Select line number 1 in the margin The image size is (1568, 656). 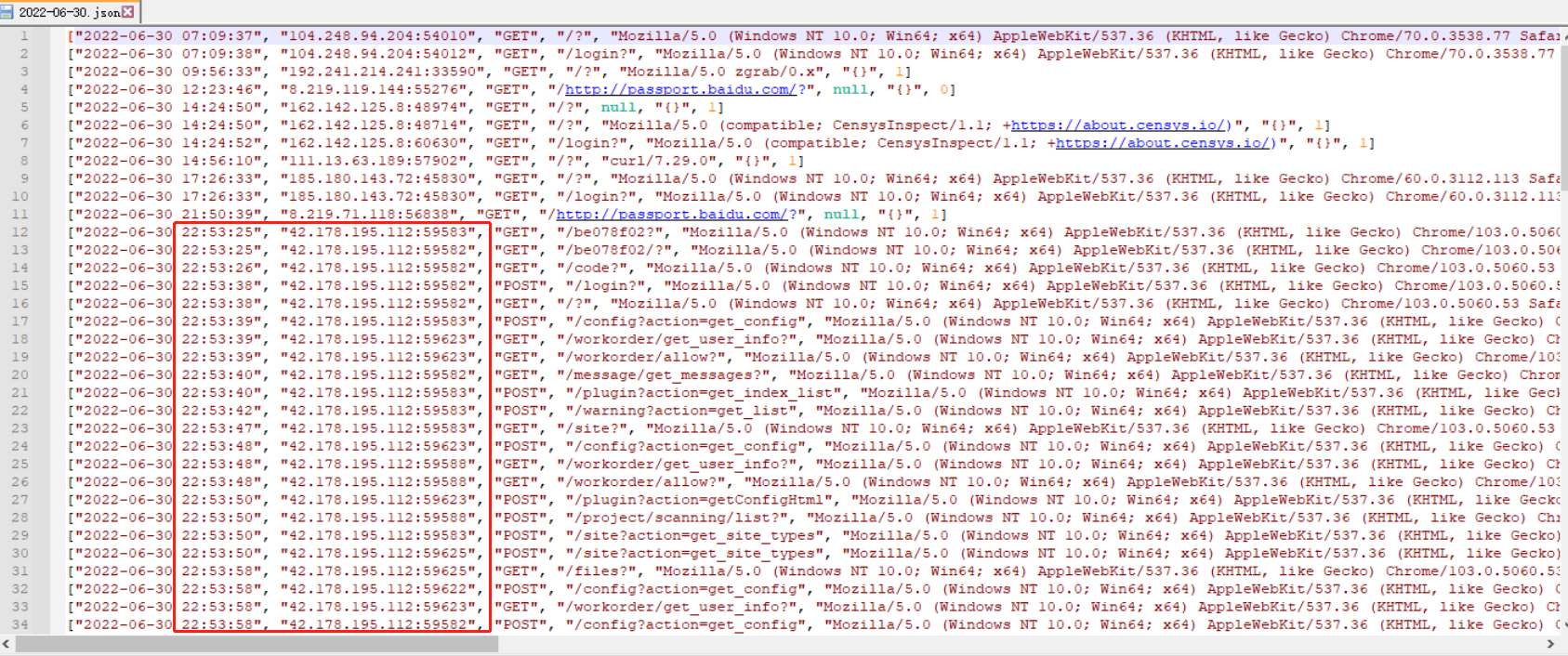24,36
